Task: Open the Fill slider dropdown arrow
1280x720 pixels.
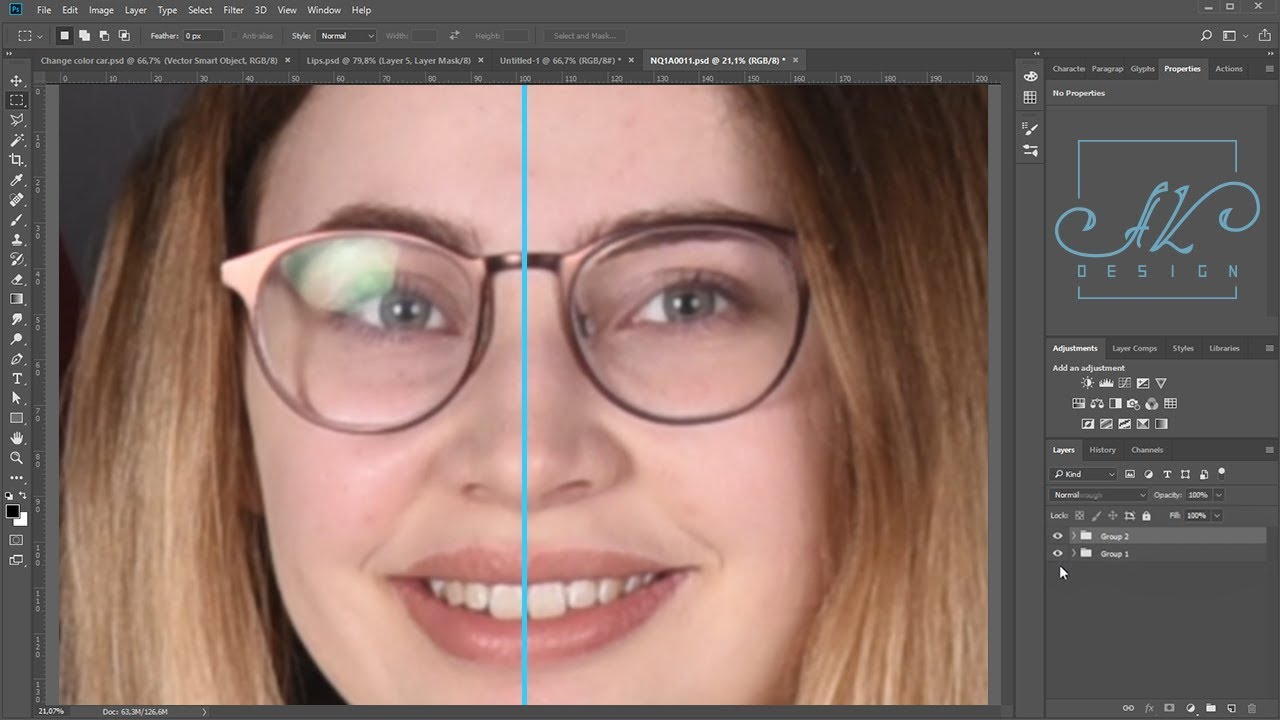Action: tap(1217, 516)
